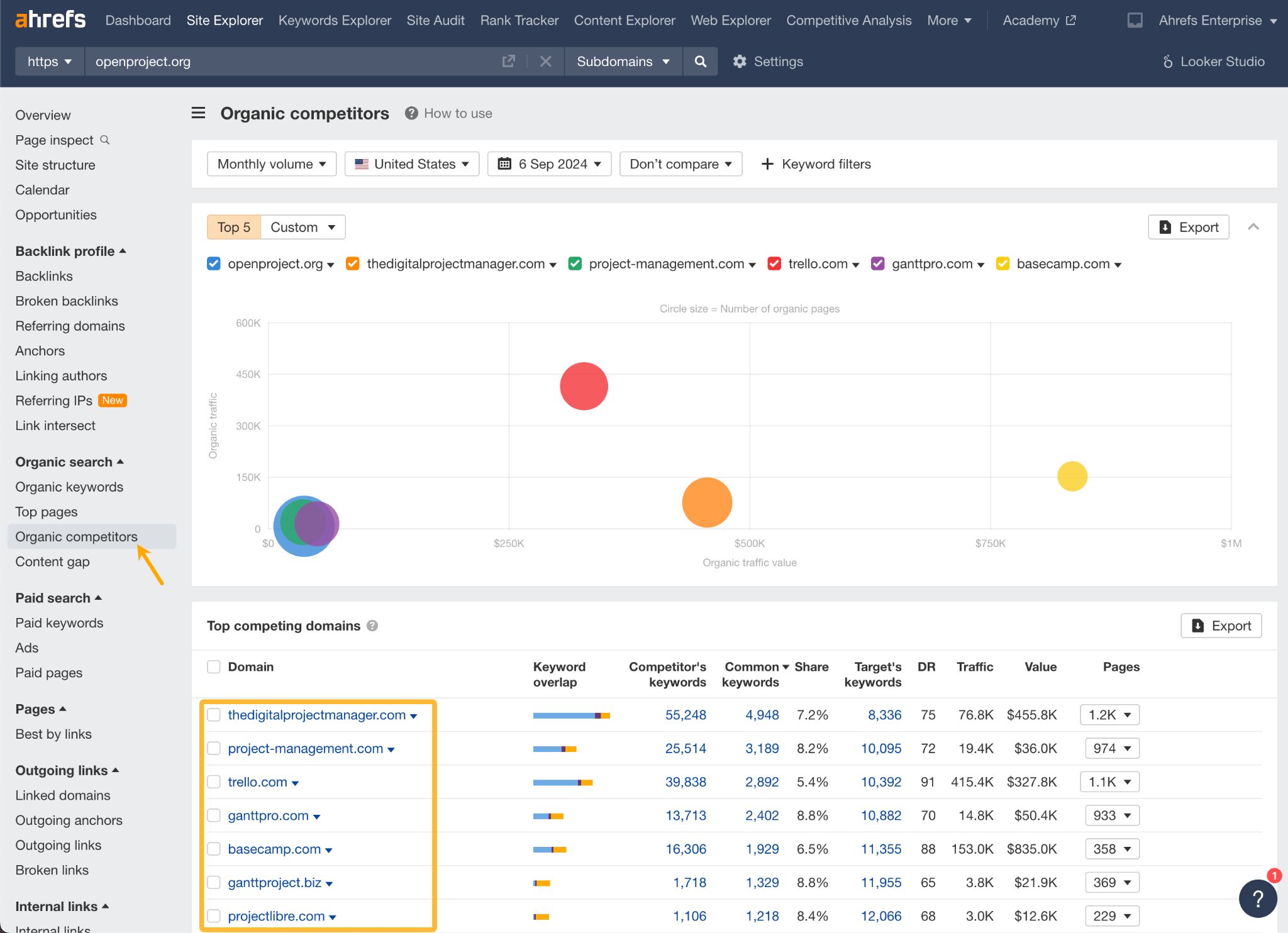Select the Top 5 tab above the chart
This screenshot has height=933, width=1288.
(233, 227)
